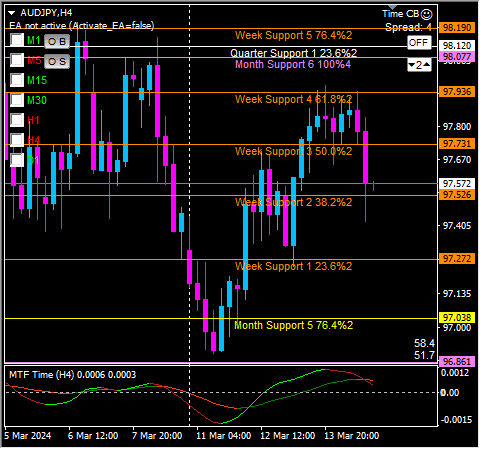The width and height of the screenshot is (480, 449).
Task: Select the Time CB label
Action: tap(400, 14)
